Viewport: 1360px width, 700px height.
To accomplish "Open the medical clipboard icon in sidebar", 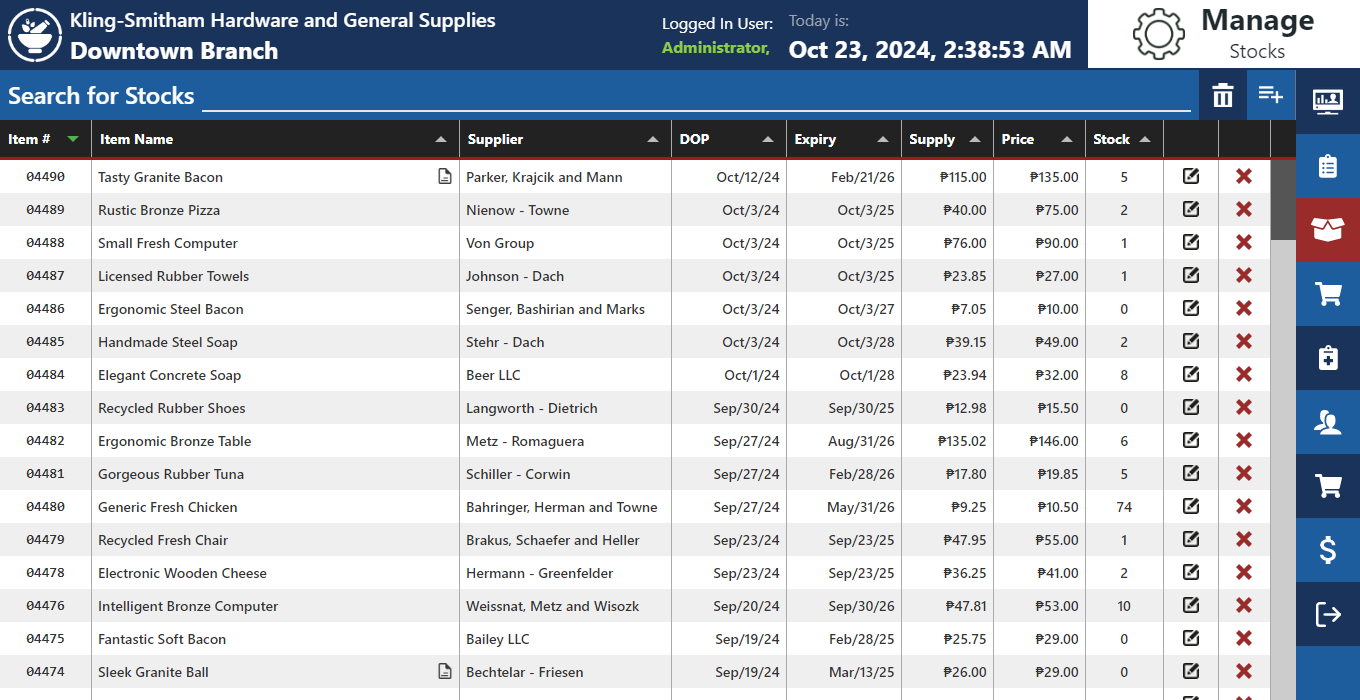I will [1327, 357].
